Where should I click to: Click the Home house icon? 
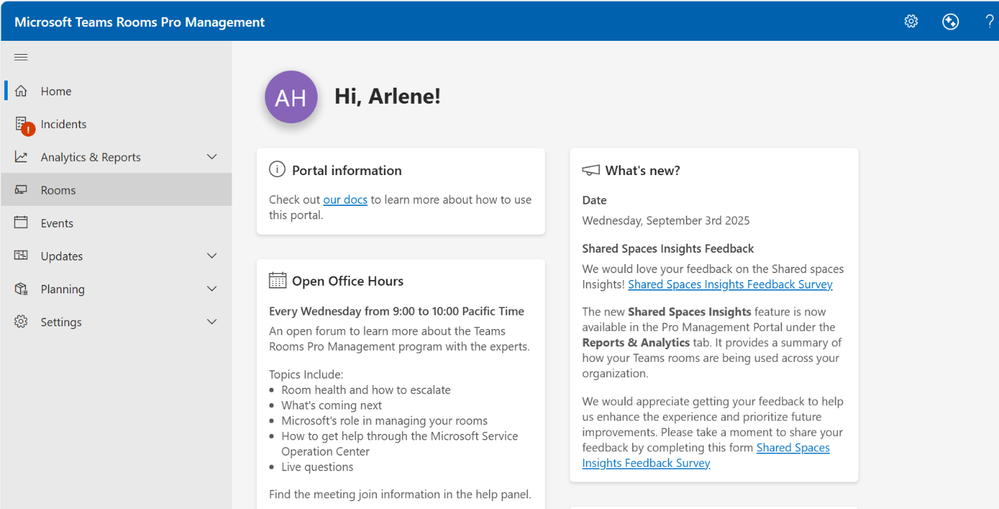(21, 91)
